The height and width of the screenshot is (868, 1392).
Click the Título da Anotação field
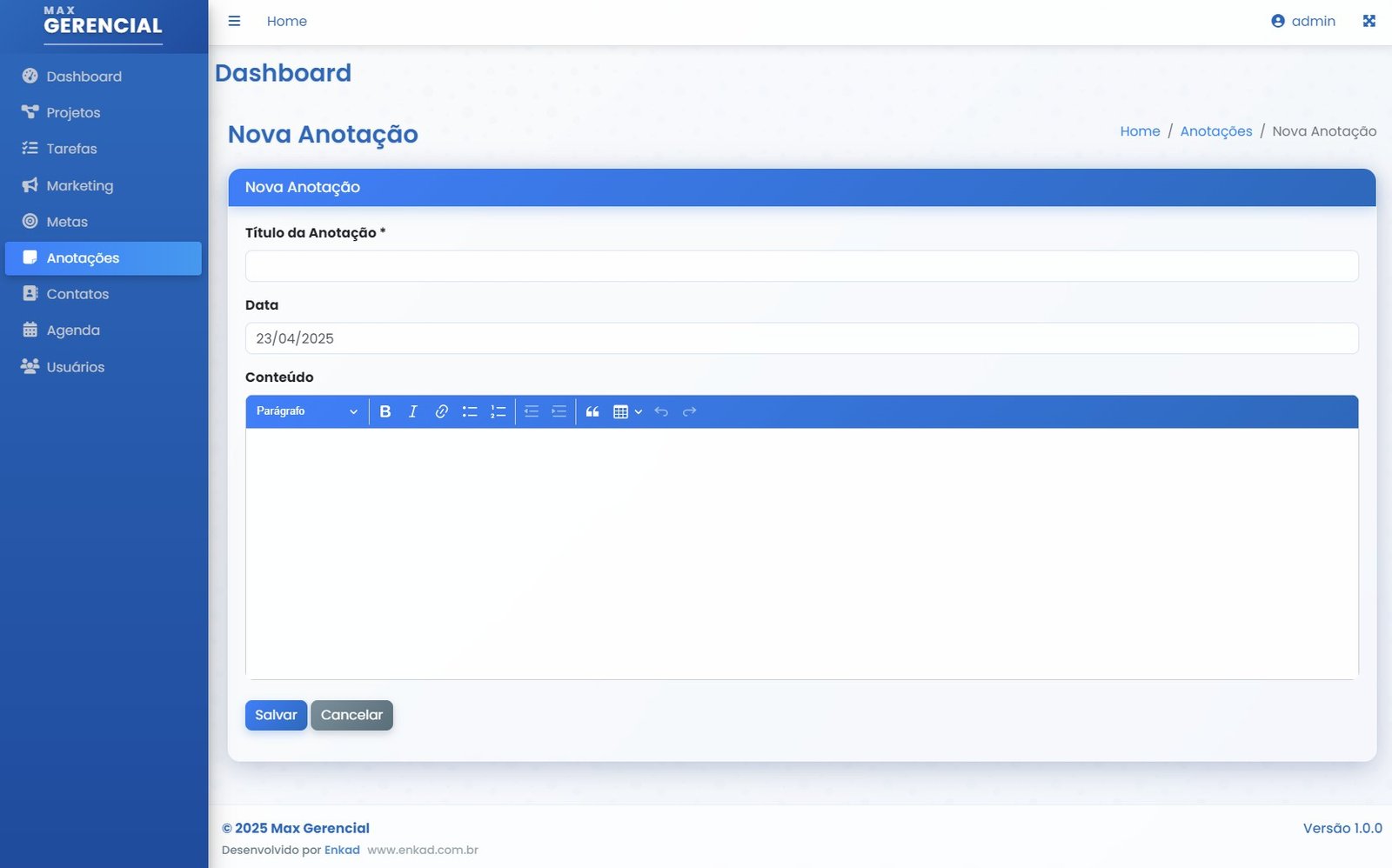point(801,266)
